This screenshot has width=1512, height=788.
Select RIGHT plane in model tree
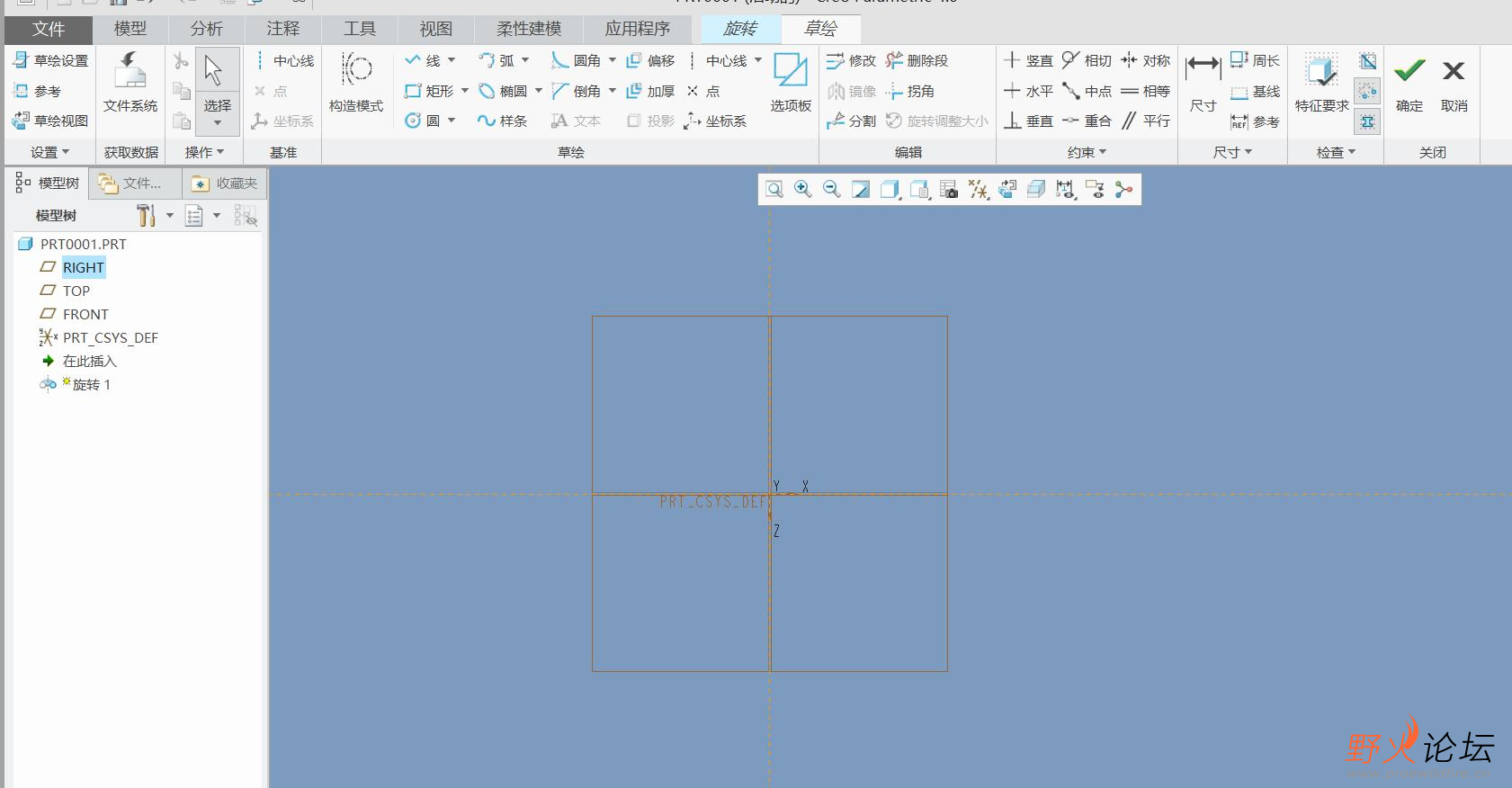click(x=84, y=267)
